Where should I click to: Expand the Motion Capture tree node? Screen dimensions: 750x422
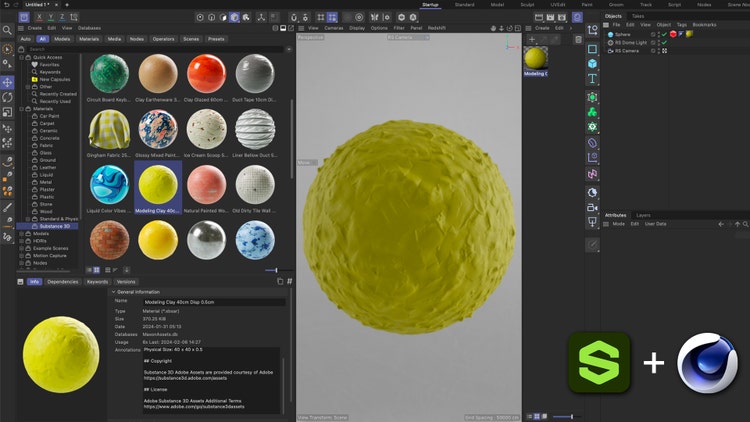point(22,256)
